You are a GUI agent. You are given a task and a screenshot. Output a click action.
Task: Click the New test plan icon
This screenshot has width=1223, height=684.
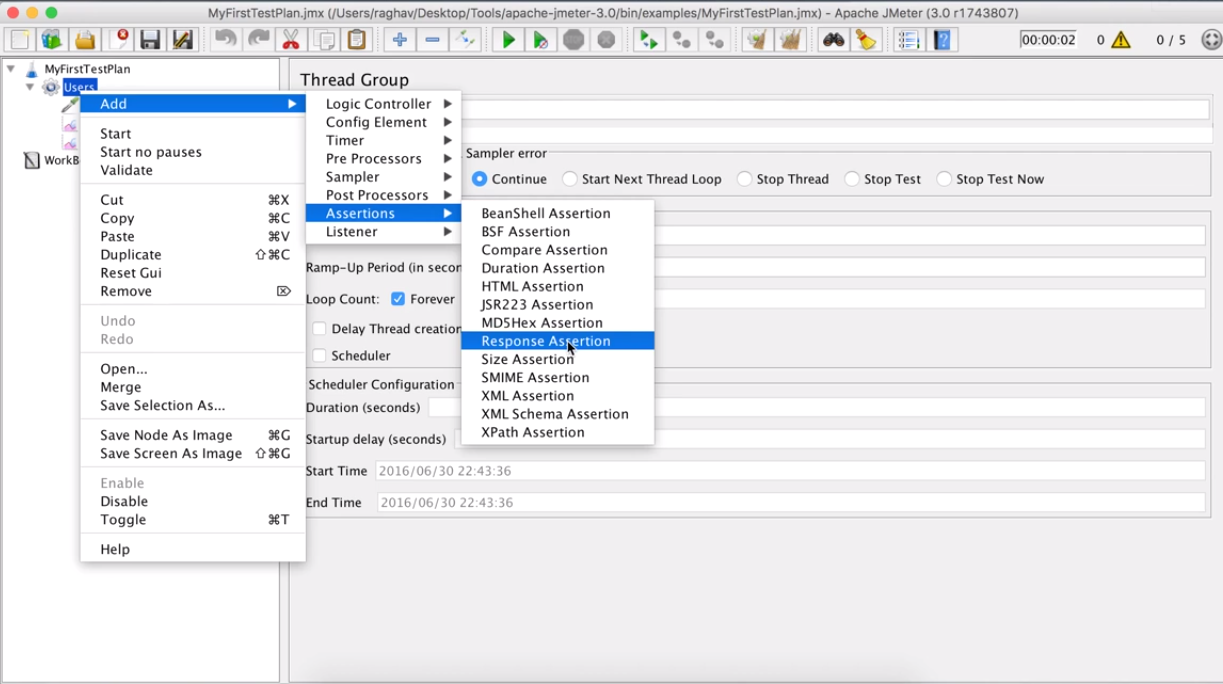[20, 40]
